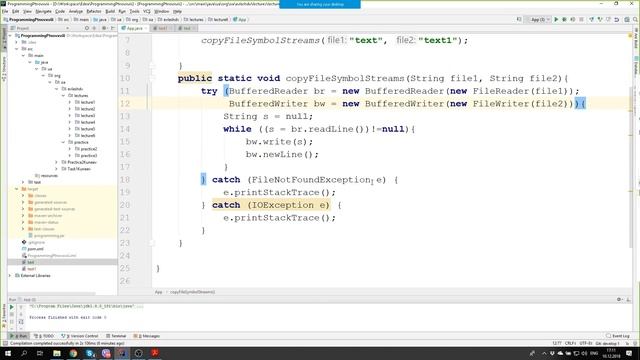Open the Navigate menu

coord(43,11)
